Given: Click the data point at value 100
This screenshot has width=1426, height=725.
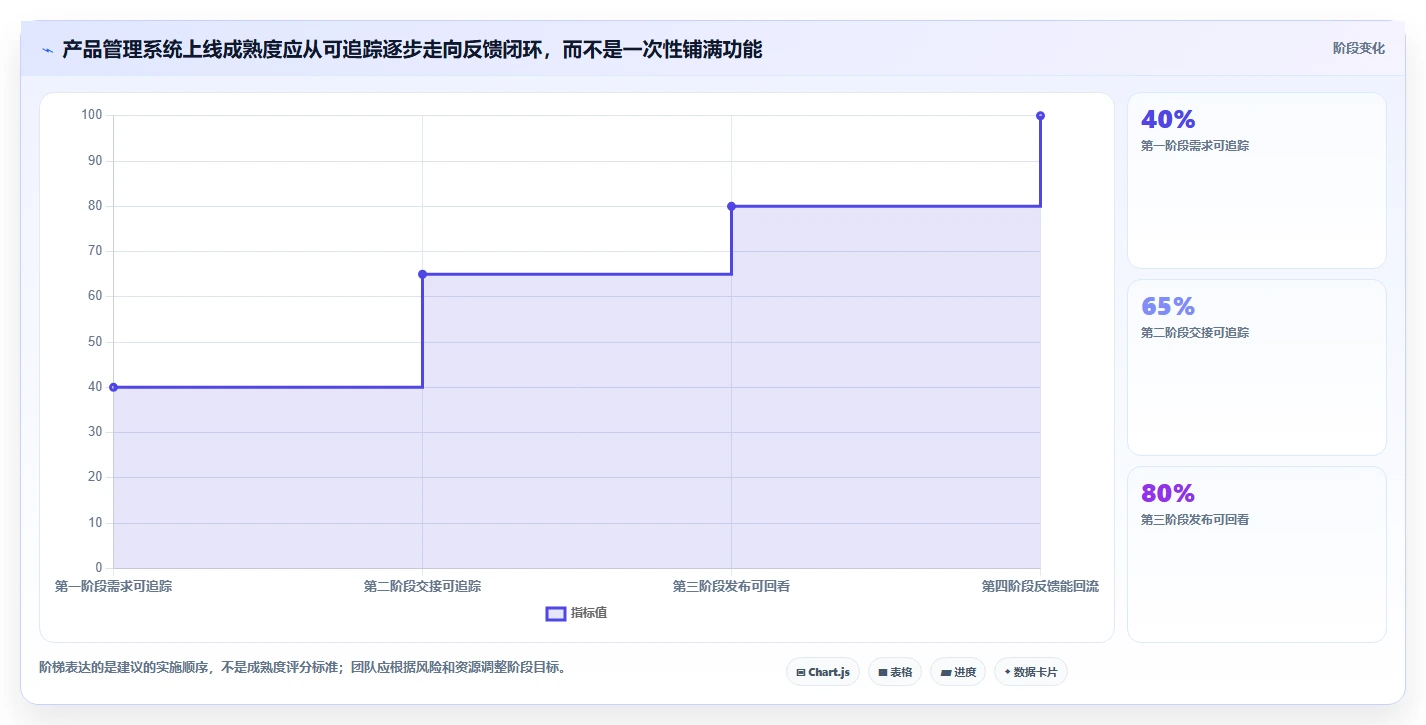Looking at the screenshot, I should click(x=1040, y=116).
